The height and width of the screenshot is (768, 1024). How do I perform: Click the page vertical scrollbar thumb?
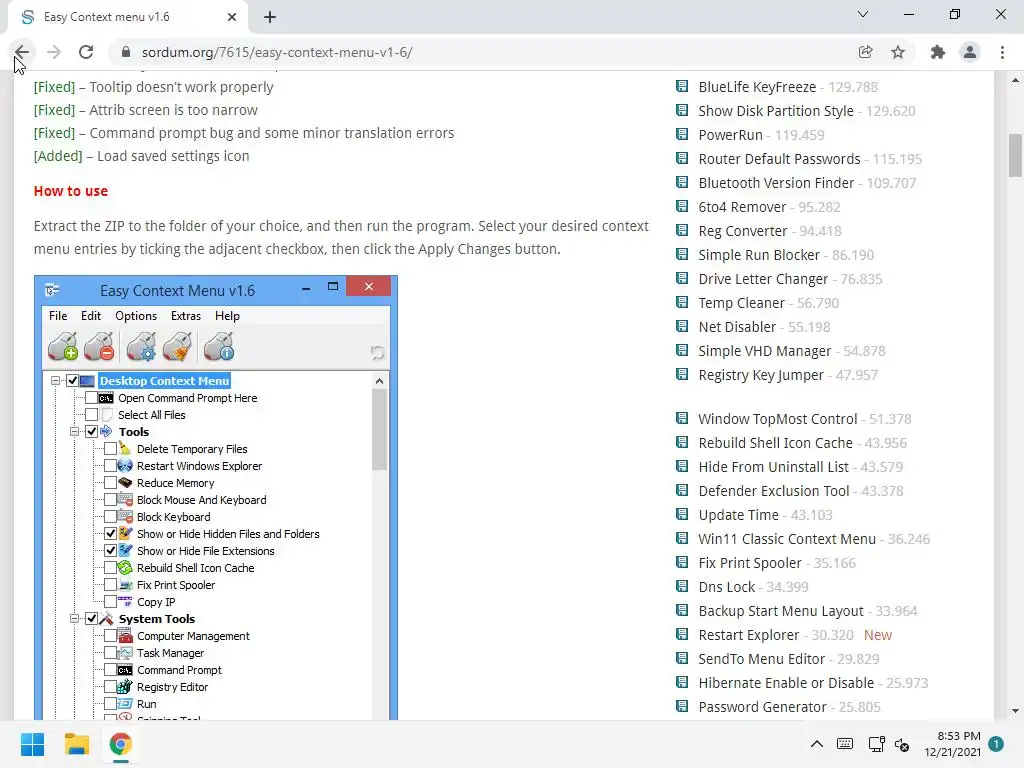tap(1015, 155)
